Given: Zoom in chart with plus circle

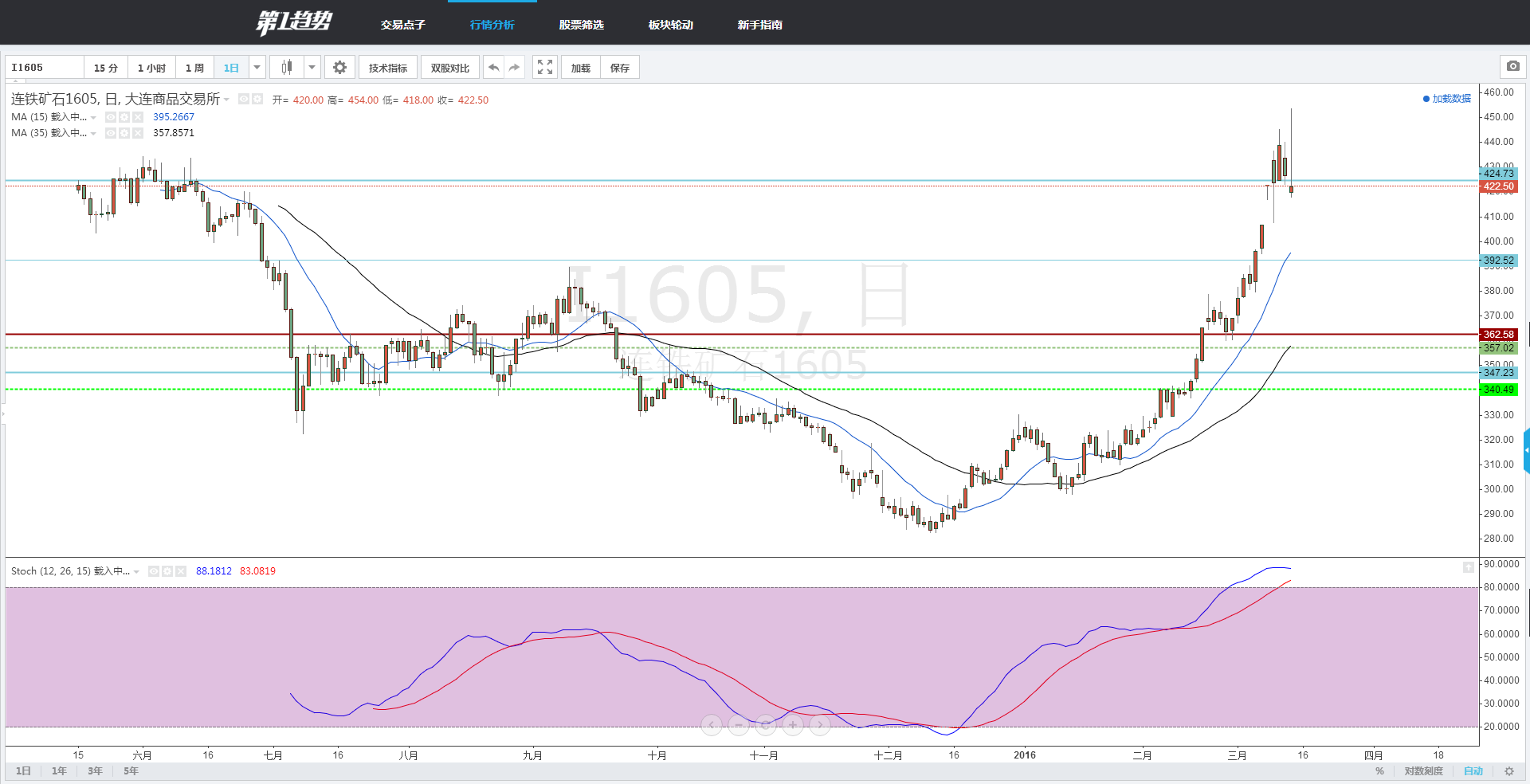Looking at the screenshot, I should pos(793,725).
